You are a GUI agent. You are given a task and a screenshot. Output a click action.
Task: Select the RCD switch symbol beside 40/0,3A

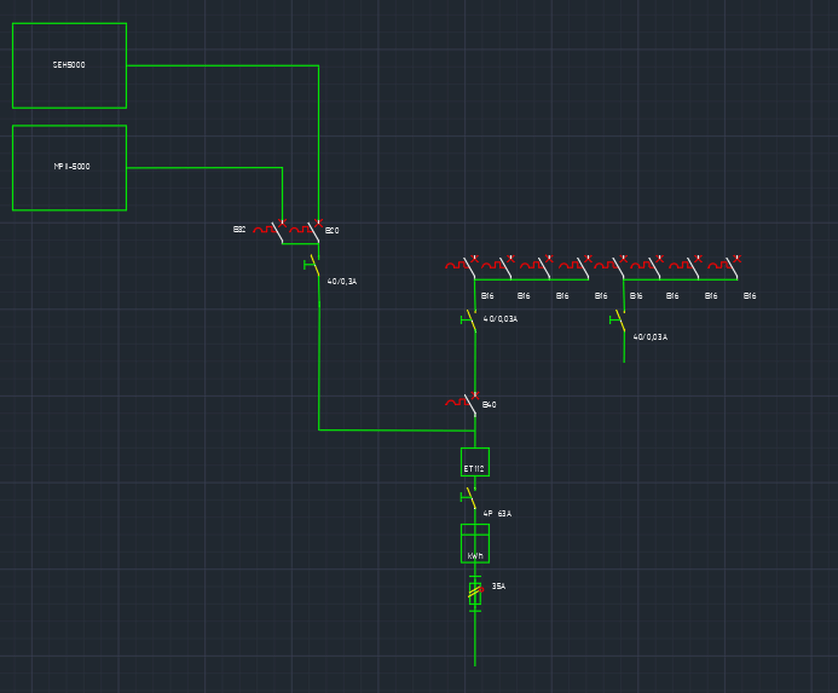coord(312,266)
